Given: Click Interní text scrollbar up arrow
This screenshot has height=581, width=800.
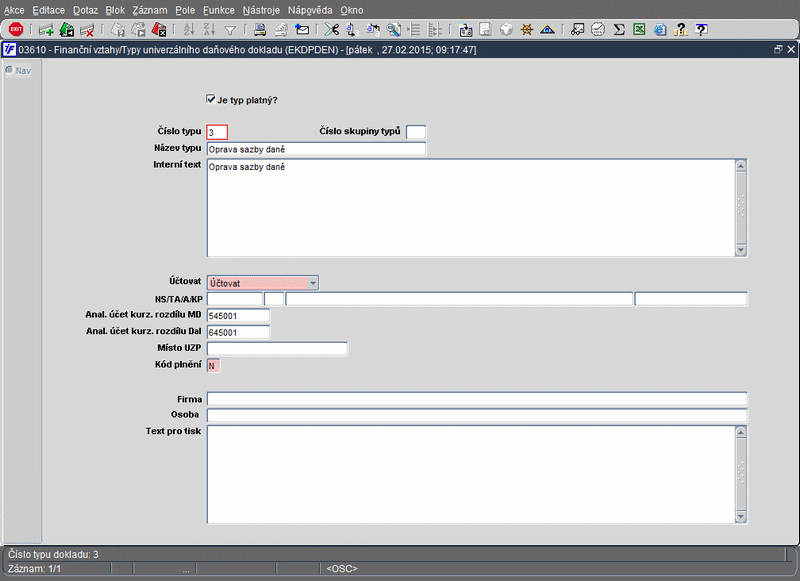Looking at the screenshot, I should 741,165.
